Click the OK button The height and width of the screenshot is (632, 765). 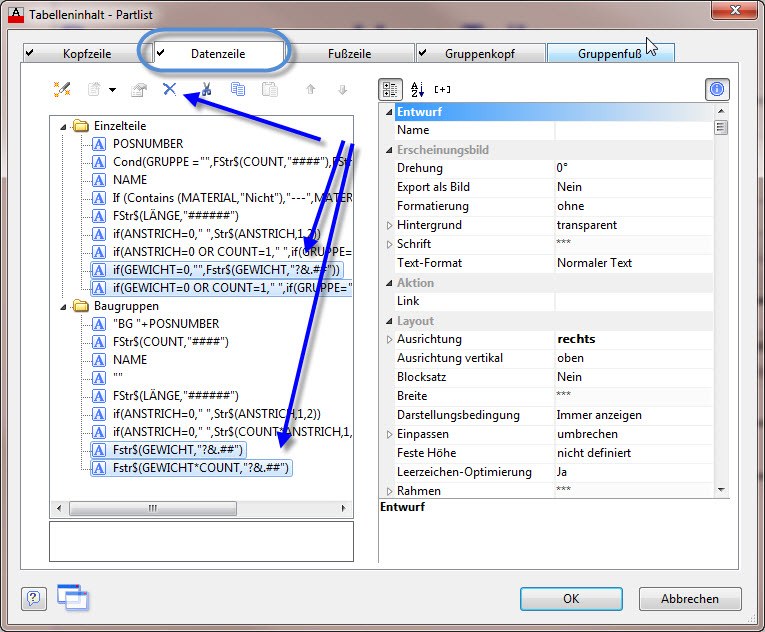click(571, 599)
